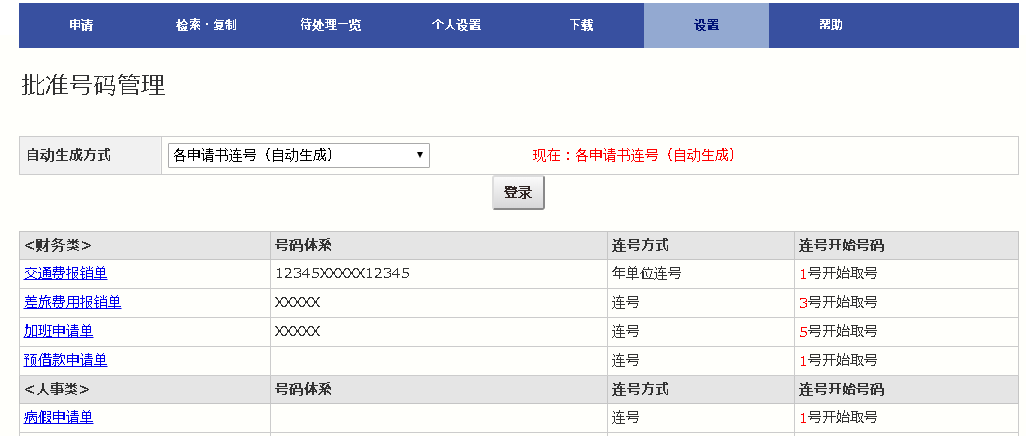Click the red 现在：各申请书连号 status text

point(633,155)
